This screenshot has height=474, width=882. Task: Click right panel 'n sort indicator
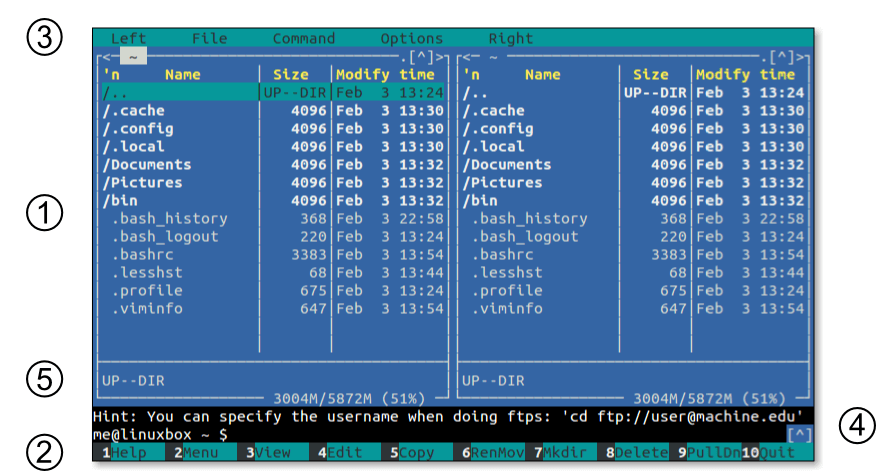click(x=471, y=74)
